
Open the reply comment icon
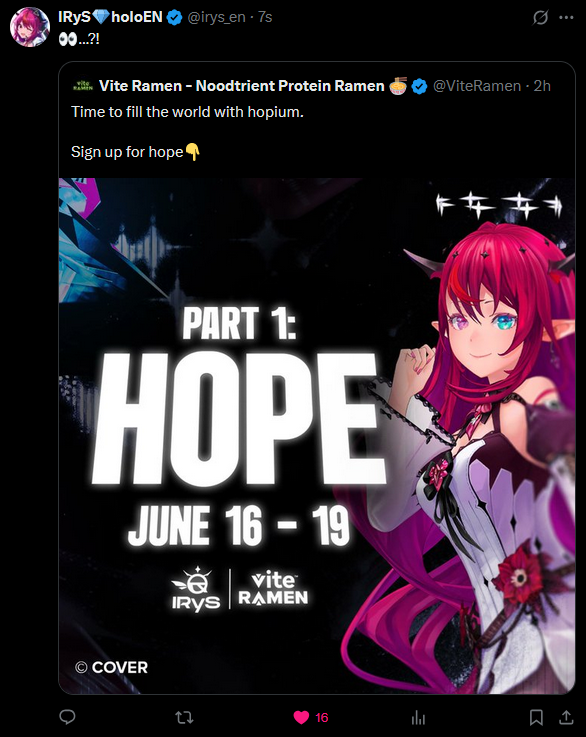(x=67, y=717)
